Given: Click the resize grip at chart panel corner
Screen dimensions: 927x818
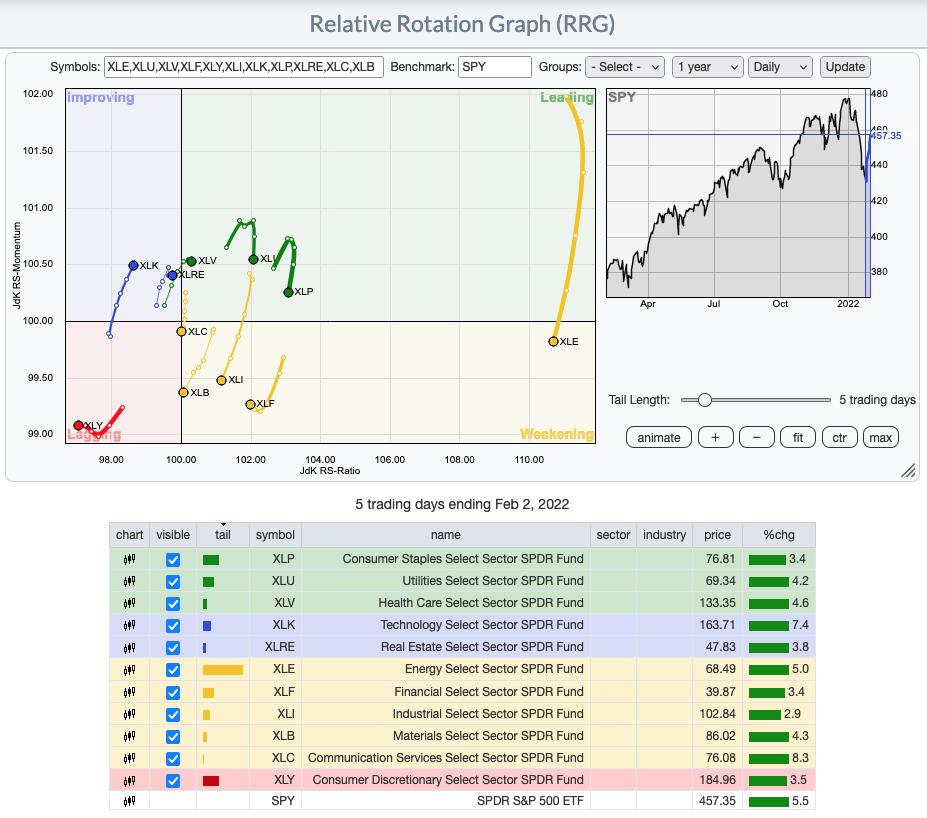Looking at the screenshot, I should (x=908, y=470).
